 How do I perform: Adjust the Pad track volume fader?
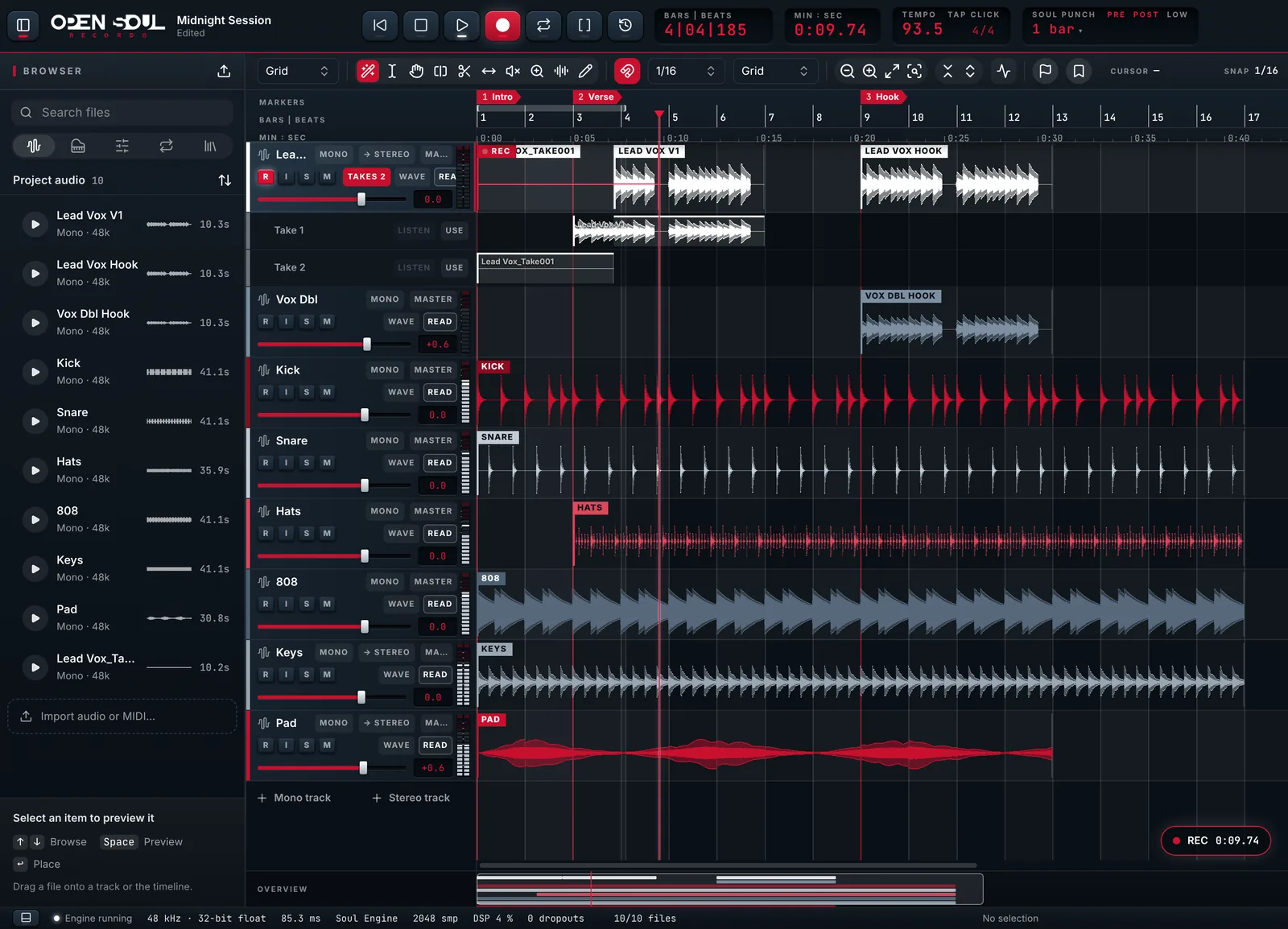pyautogui.click(x=363, y=768)
